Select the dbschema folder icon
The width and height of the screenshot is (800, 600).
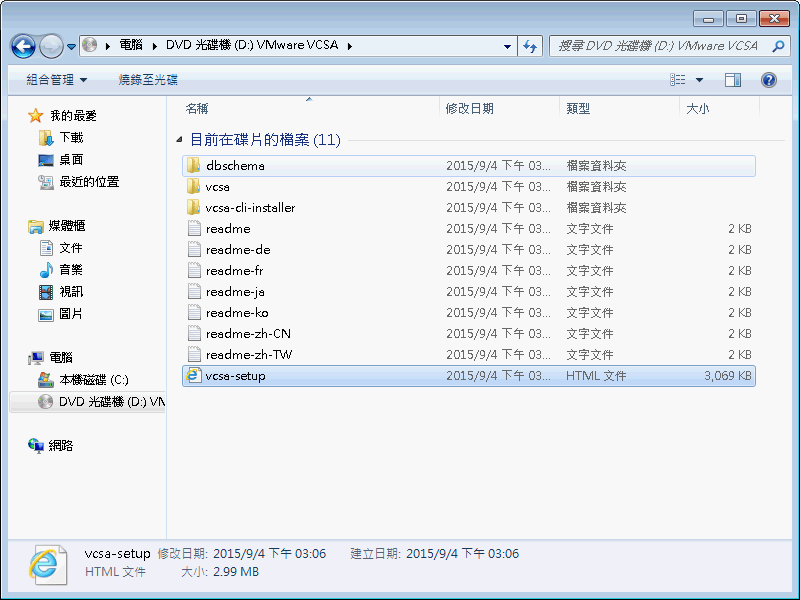(193, 166)
